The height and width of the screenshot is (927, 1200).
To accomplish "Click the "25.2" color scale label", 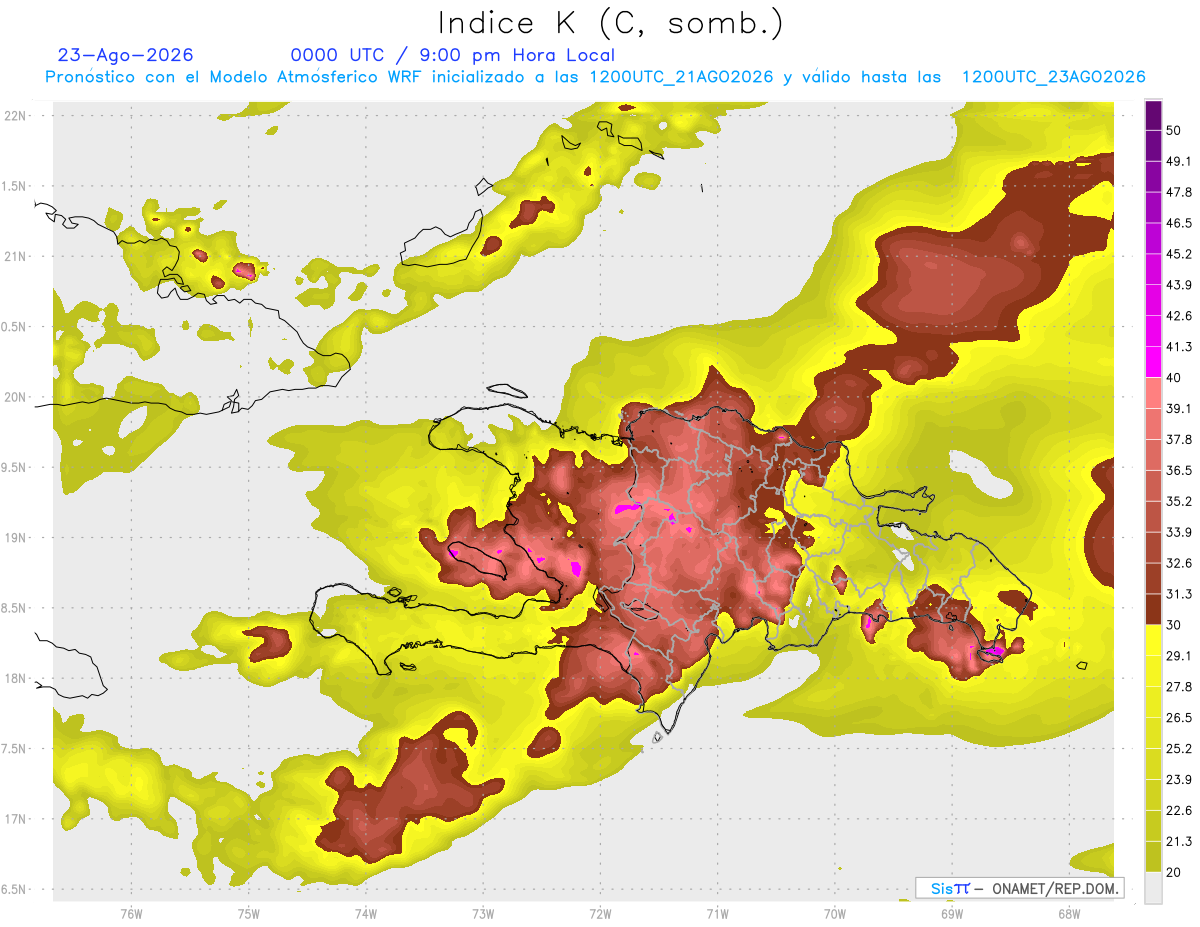I will [x=1179, y=748].
